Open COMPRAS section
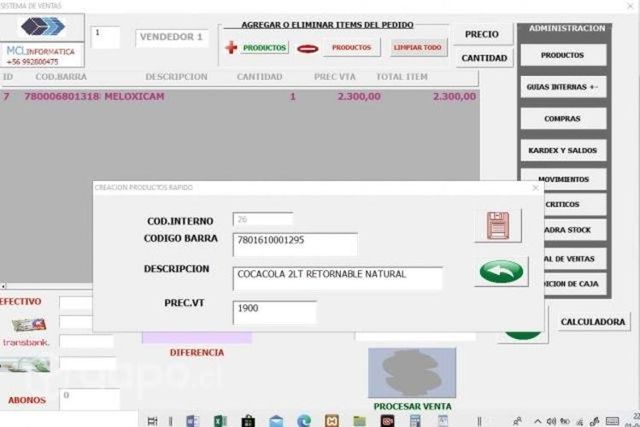The image size is (640, 427). point(563,119)
